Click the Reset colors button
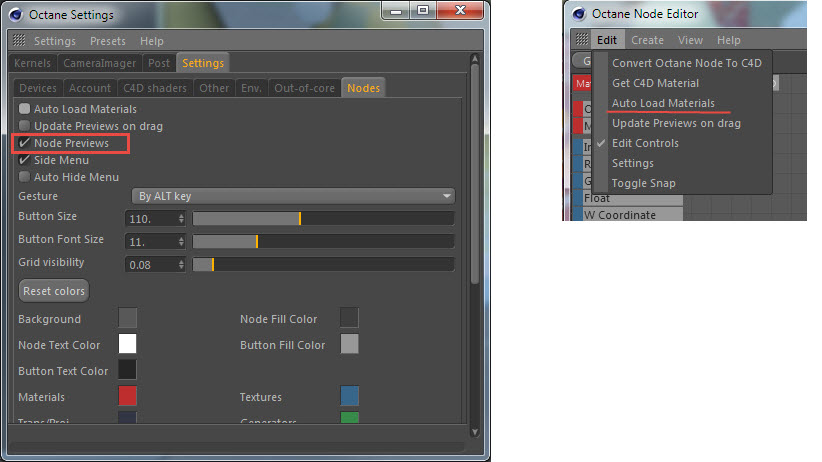The width and height of the screenshot is (822, 462). click(x=54, y=291)
